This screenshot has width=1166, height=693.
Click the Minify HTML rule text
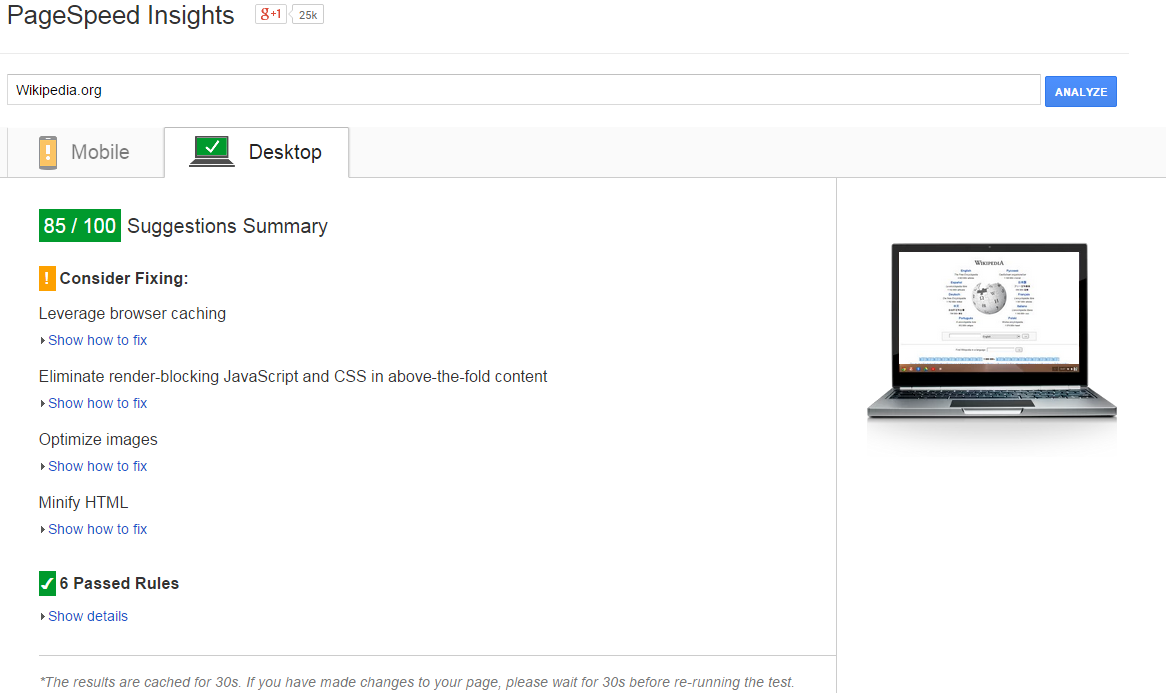[x=83, y=503]
